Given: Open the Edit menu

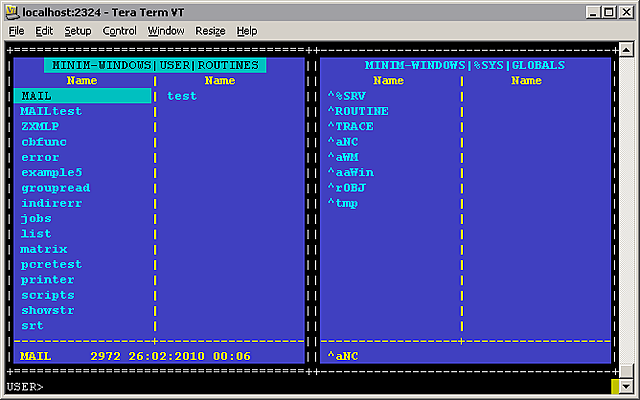Looking at the screenshot, I should 44,31.
